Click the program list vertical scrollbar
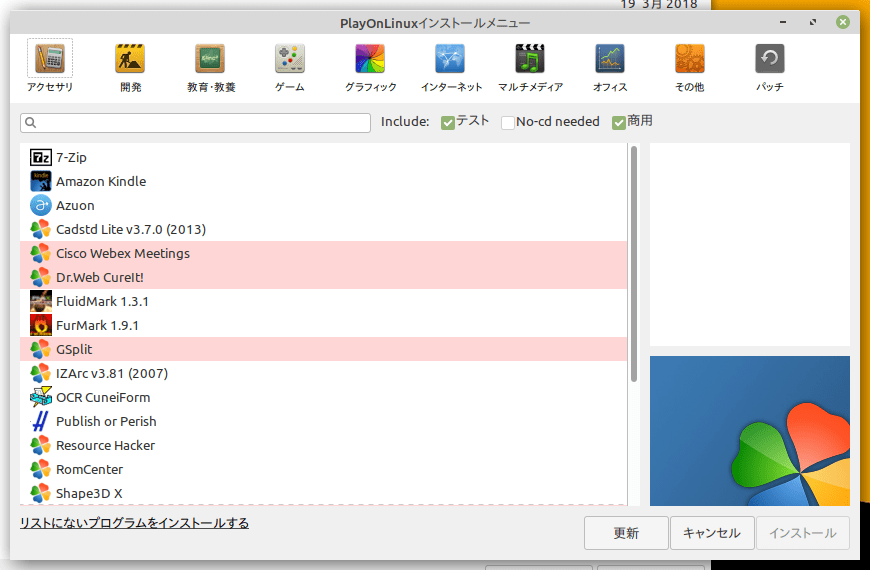Screen dimensions: 870x570 (x=634, y=264)
